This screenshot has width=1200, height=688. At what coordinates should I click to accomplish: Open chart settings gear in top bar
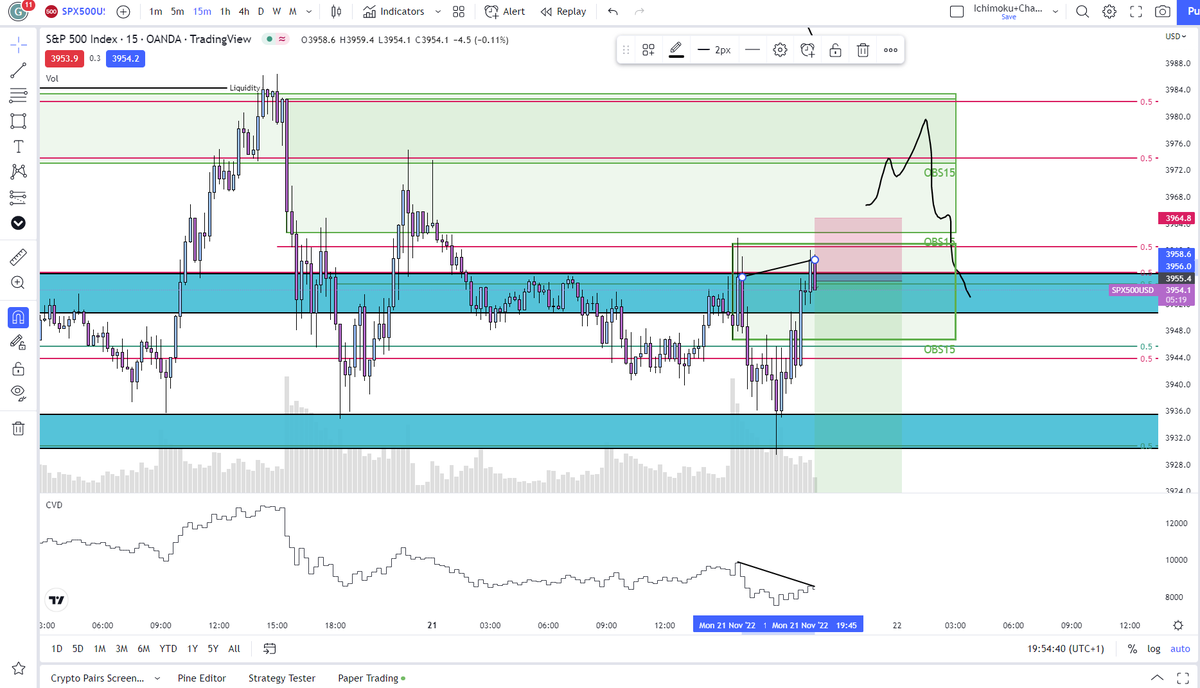(x=1109, y=12)
